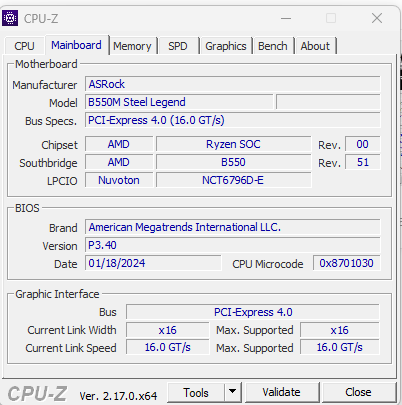Click the Ver. 2.17.0.x64 version text
Screen dimensions: 402x405
click(118, 396)
